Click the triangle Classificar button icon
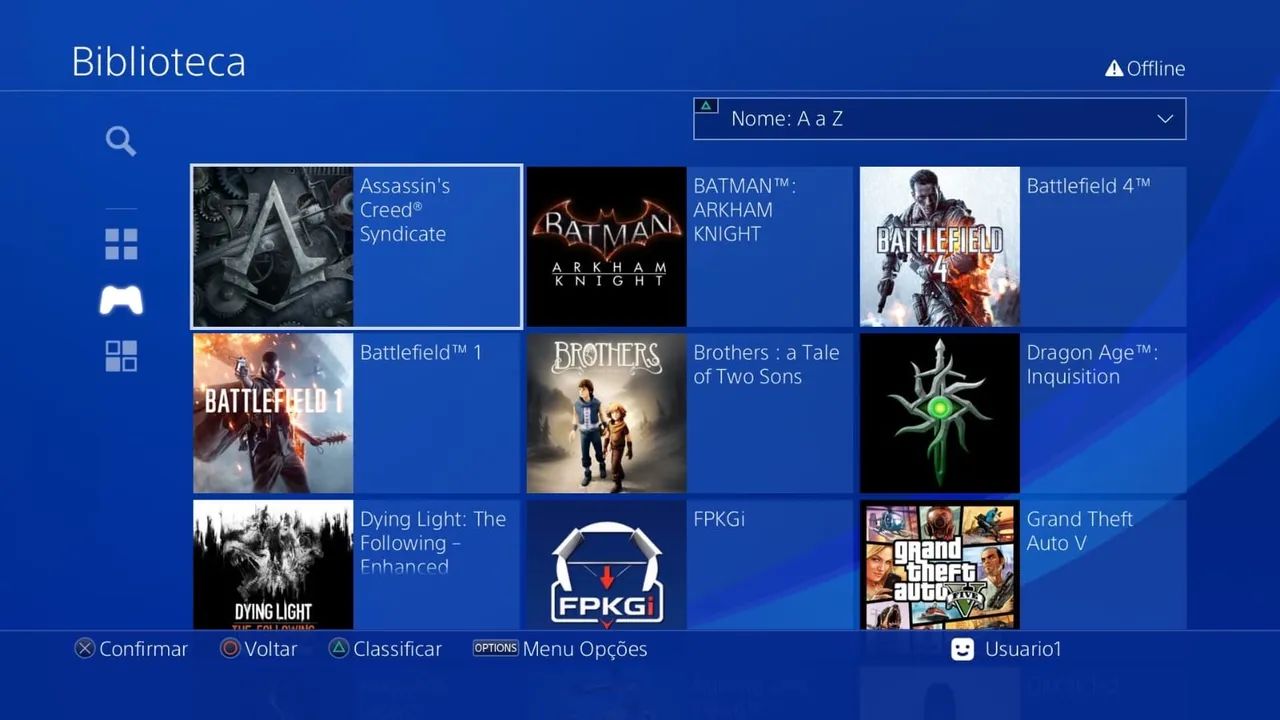Image resolution: width=1280 pixels, height=720 pixels. pyautogui.click(x=339, y=649)
